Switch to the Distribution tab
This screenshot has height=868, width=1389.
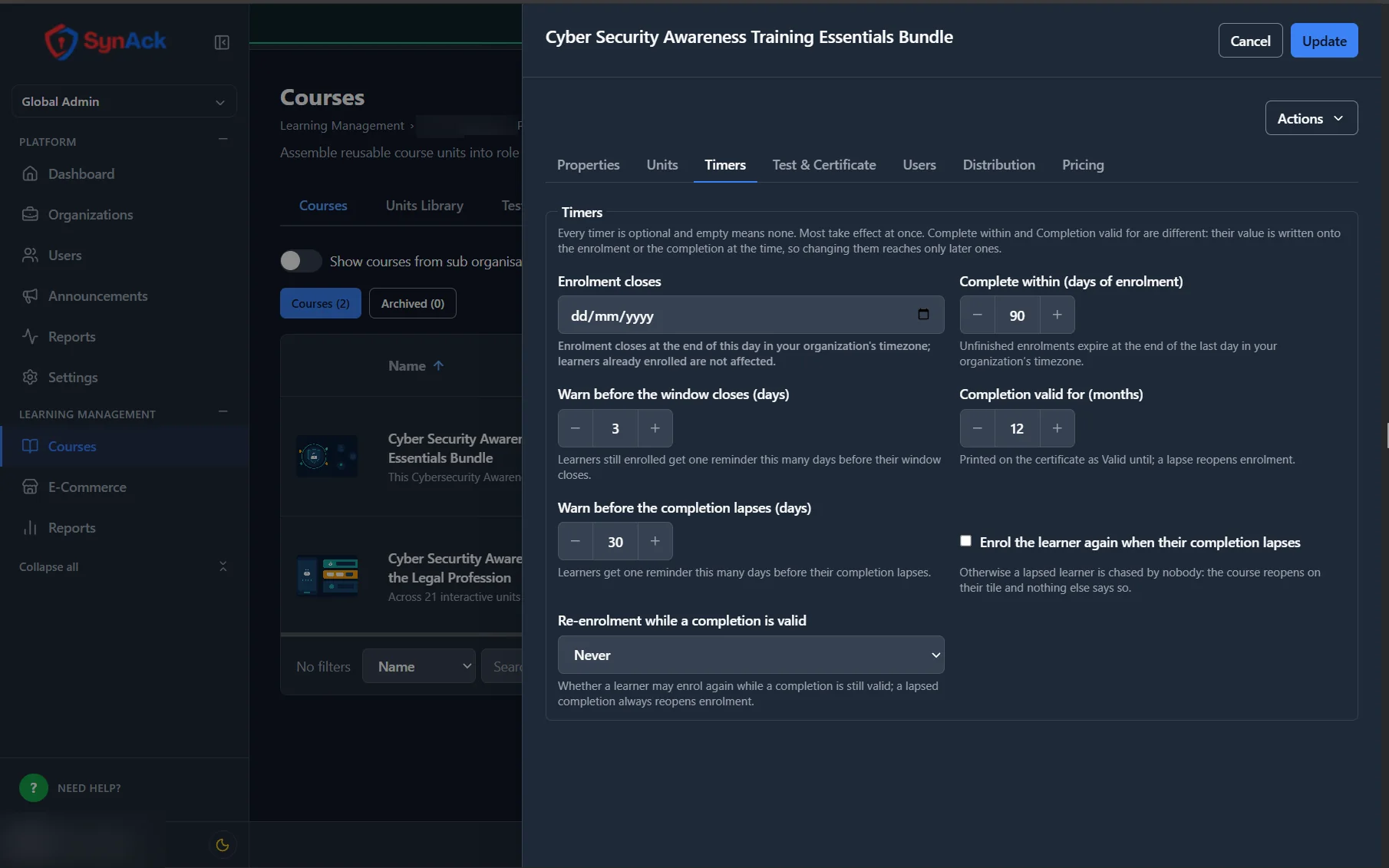click(x=998, y=165)
